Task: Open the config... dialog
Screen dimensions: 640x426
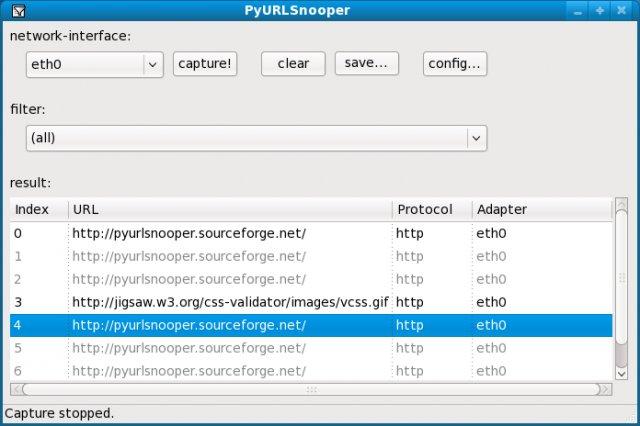Action: pos(454,64)
